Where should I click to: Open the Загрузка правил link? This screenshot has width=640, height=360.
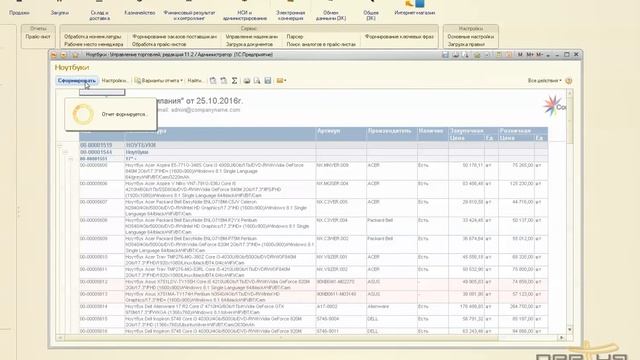(466, 44)
